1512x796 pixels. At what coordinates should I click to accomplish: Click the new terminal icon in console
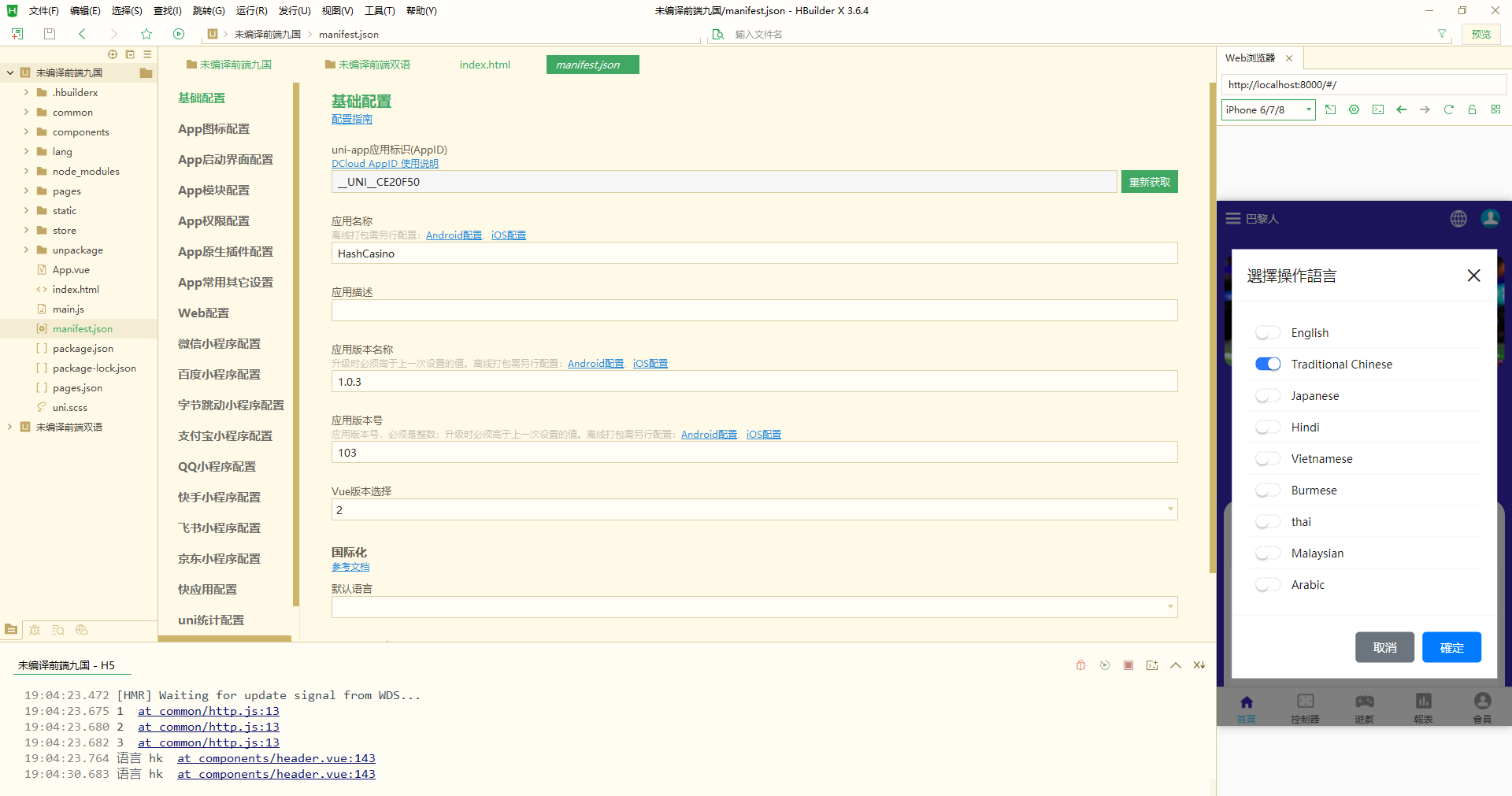pos(1152,665)
